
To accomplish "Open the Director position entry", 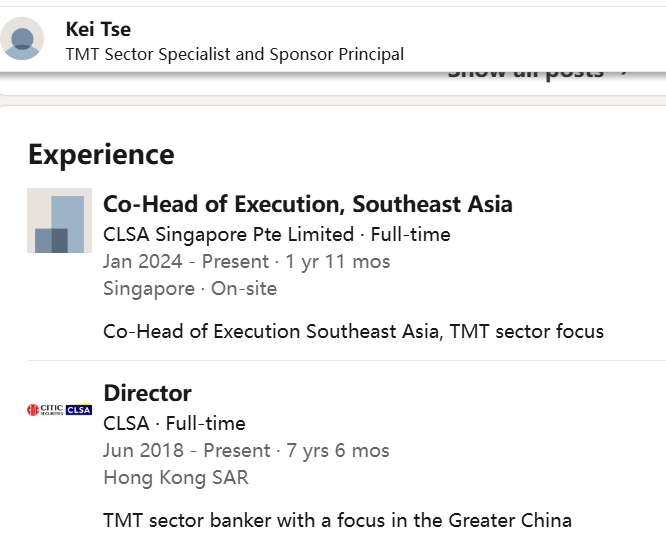I will [x=147, y=393].
